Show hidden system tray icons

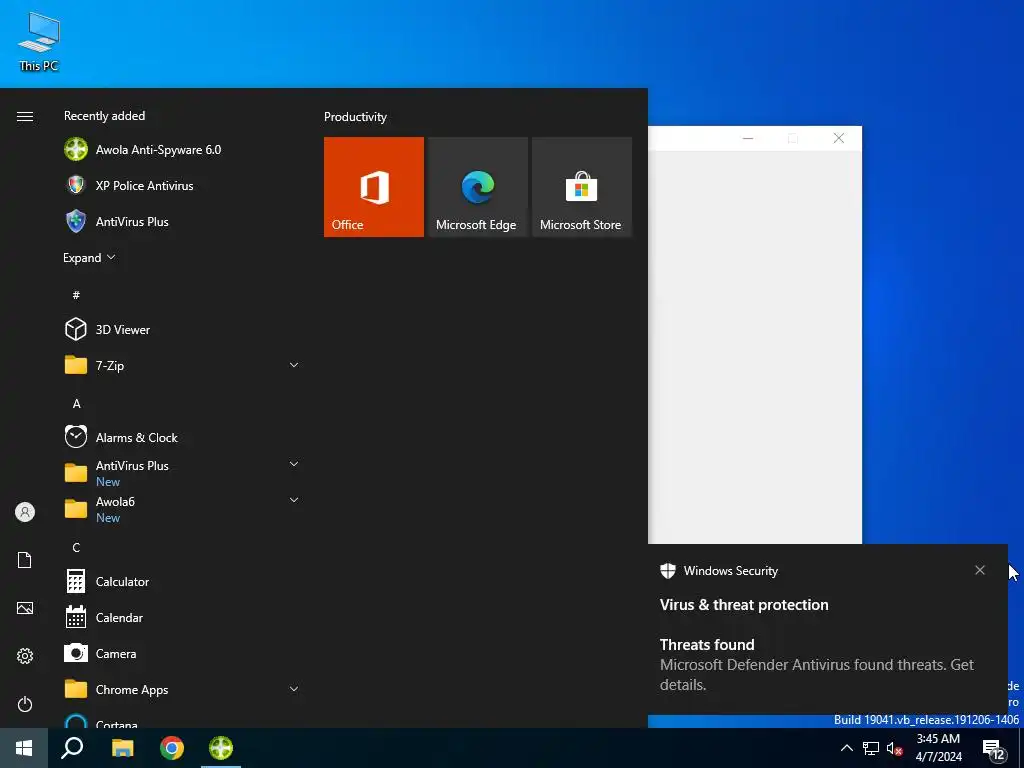(846, 748)
